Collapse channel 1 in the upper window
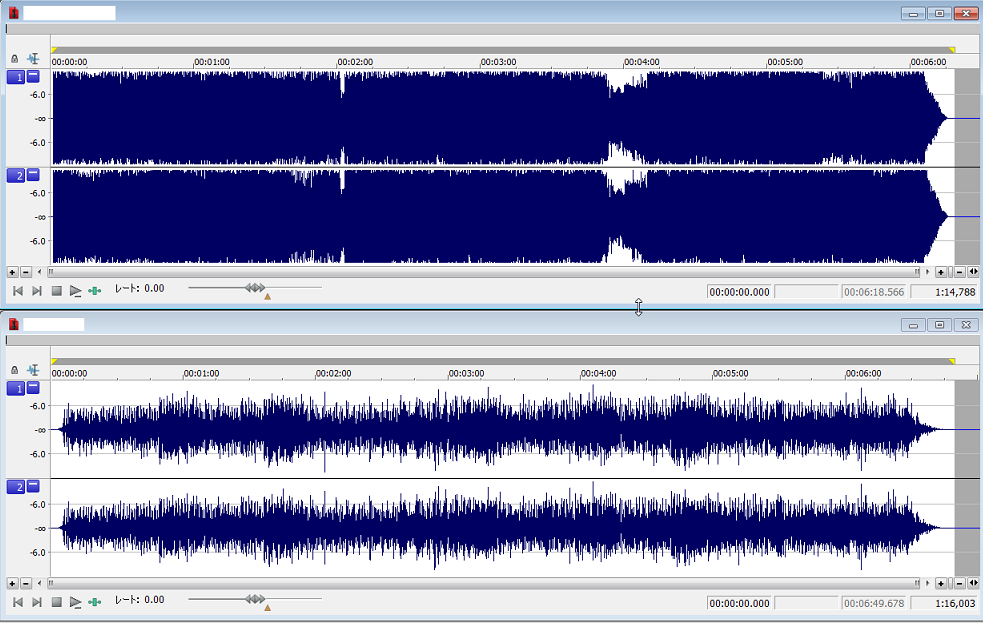Viewport: 983px width, 623px height. pos(33,76)
